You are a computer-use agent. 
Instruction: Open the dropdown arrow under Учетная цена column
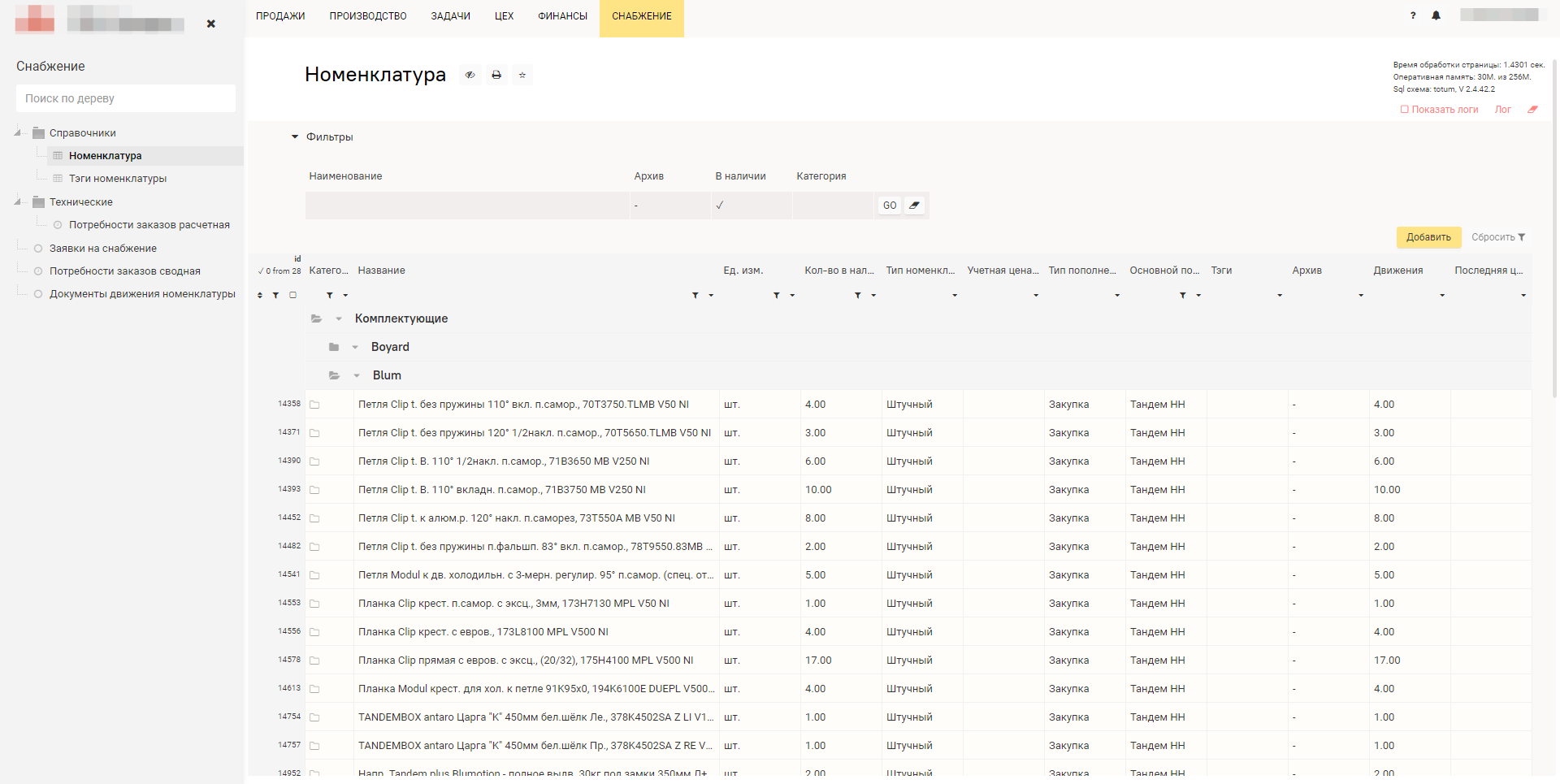pos(1036,296)
